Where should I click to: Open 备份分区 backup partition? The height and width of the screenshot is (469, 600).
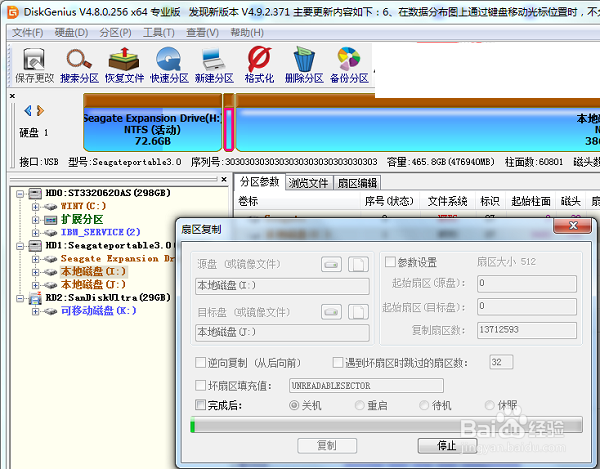[x=349, y=65]
